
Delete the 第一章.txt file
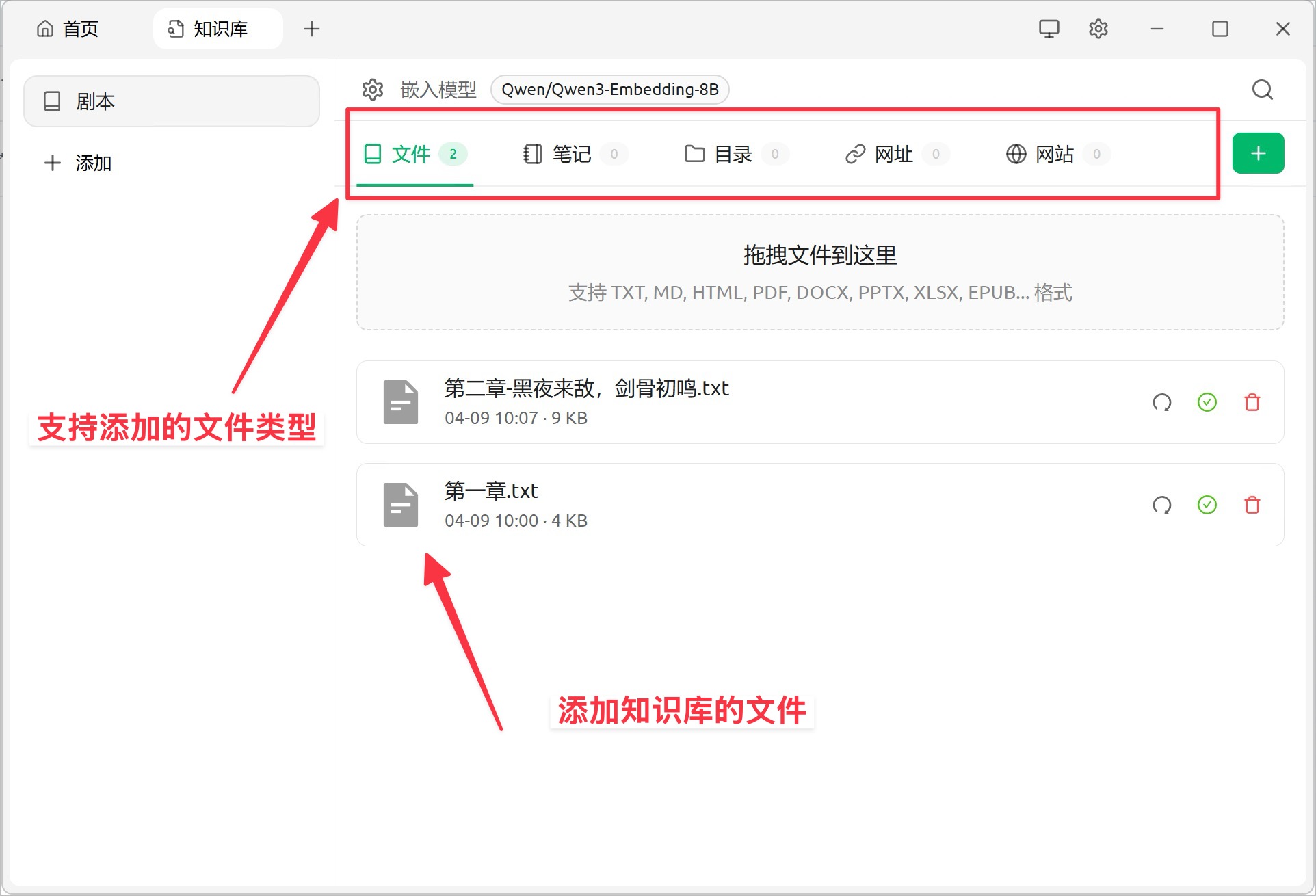(1252, 505)
